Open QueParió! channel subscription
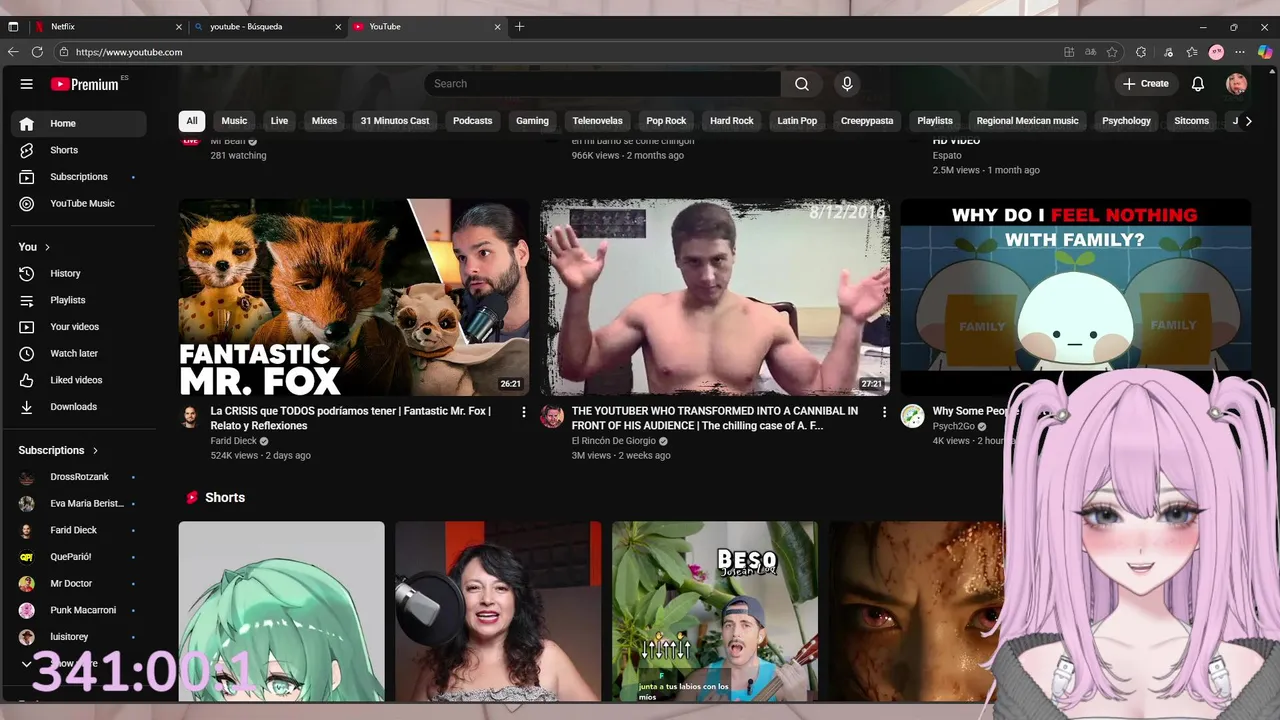This screenshot has width=1280, height=720. pyautogui.click(x=79, y=557)
